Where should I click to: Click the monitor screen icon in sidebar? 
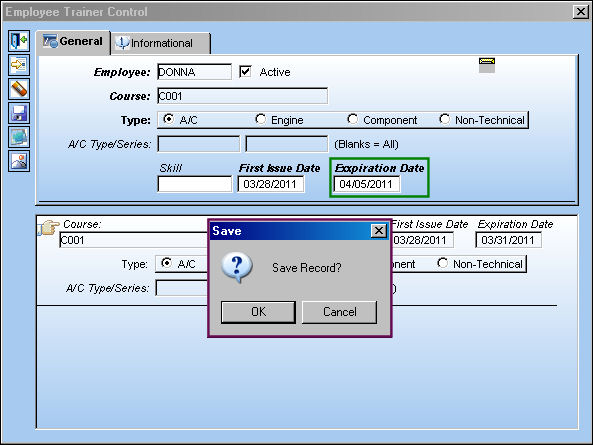19,137
